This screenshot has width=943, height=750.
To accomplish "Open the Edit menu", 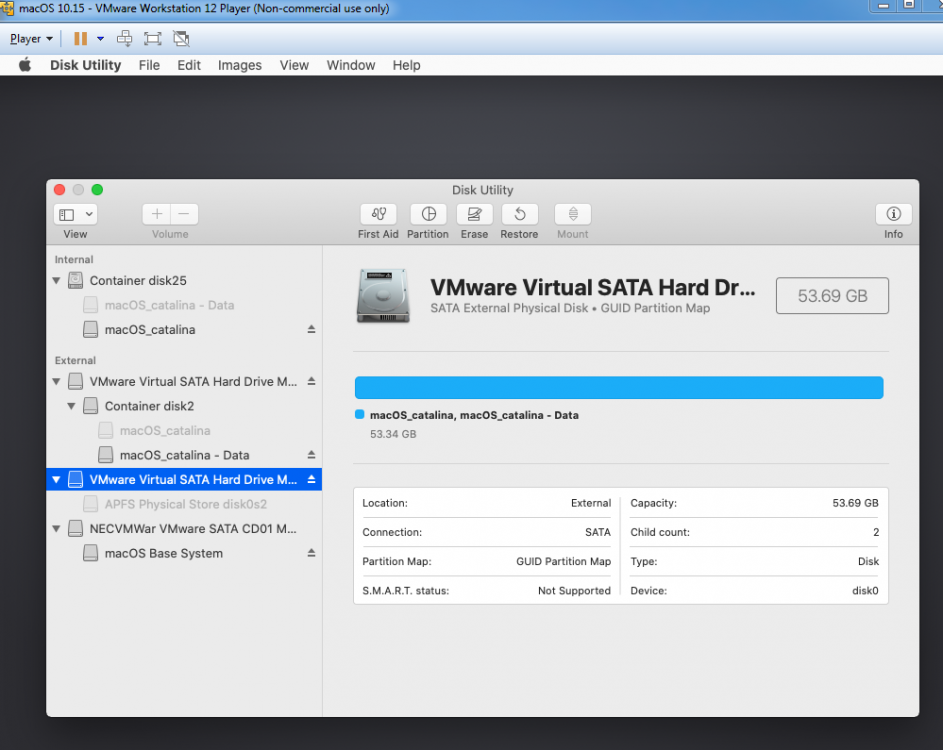I will pyautogui.click(x=189, y=65).
